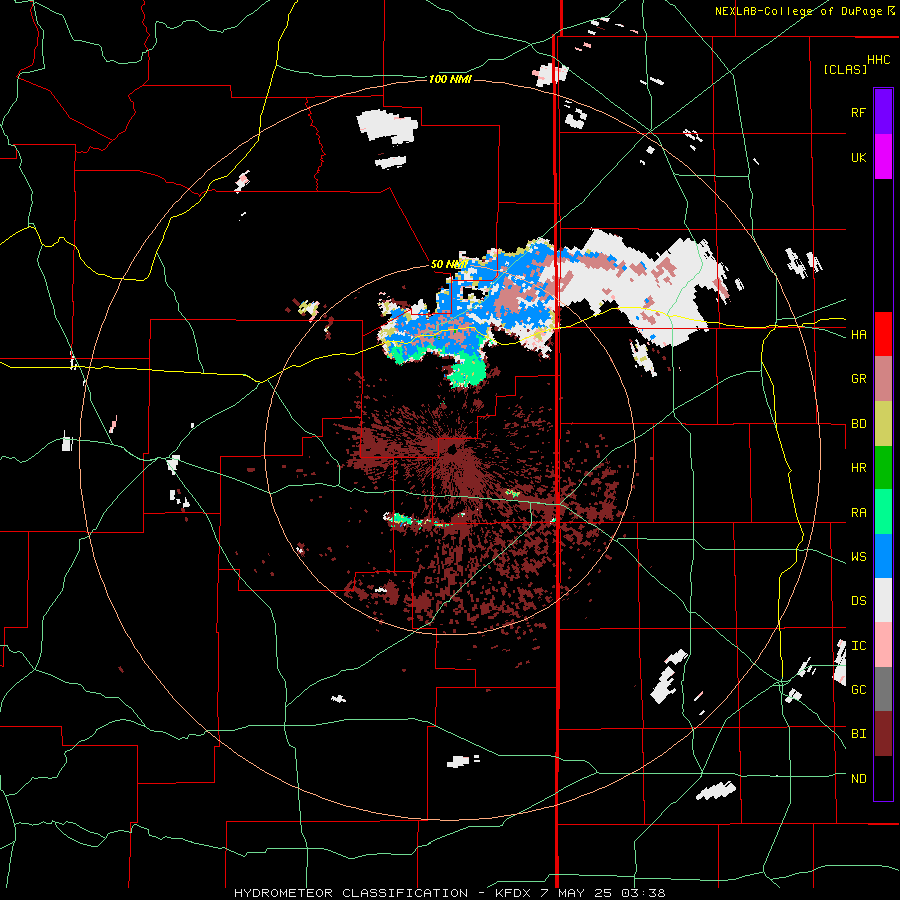Click the light green RA rain swatch

(x=883, y=512)
